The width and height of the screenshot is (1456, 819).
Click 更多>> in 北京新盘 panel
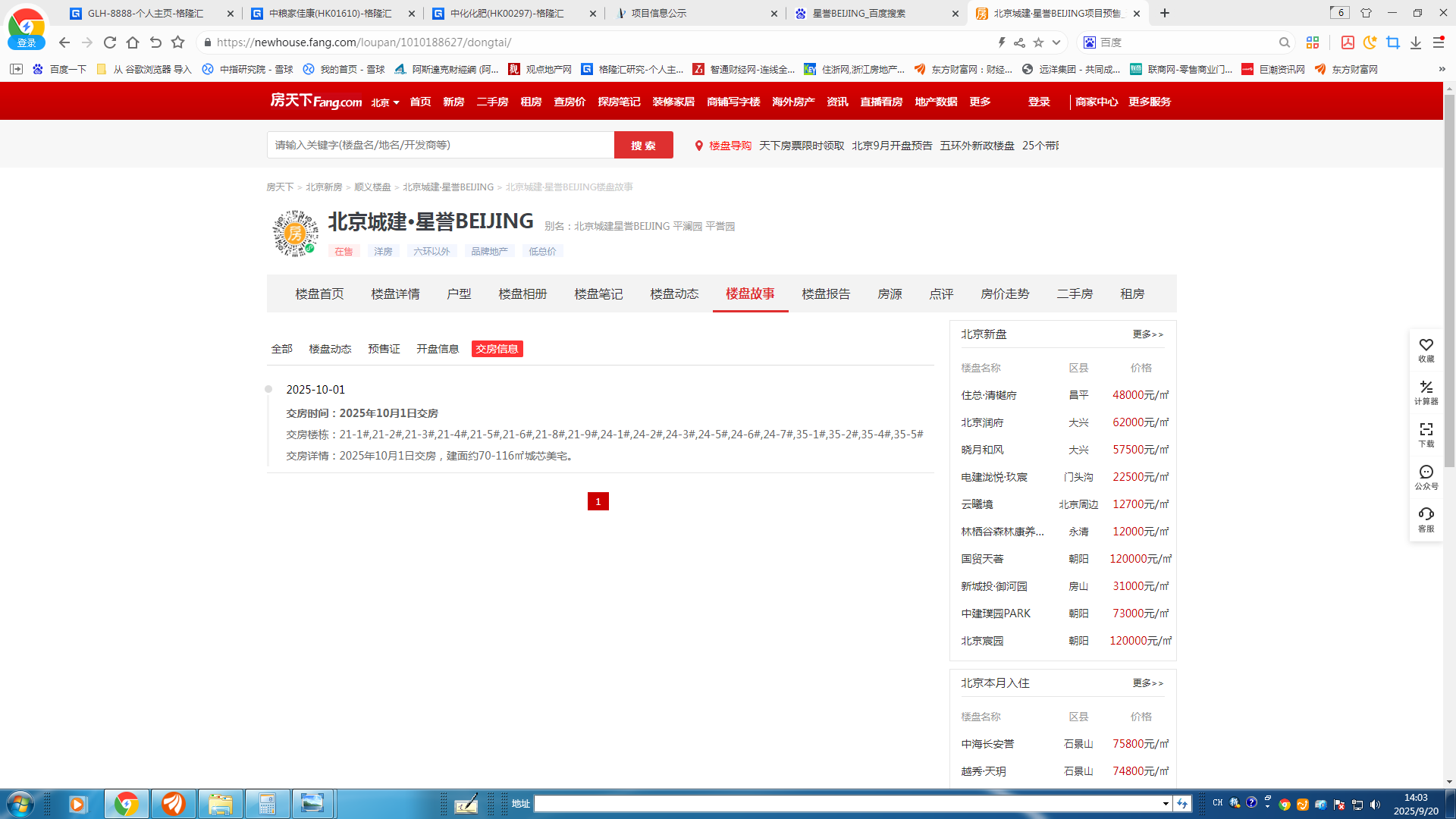pos(1148,334)
